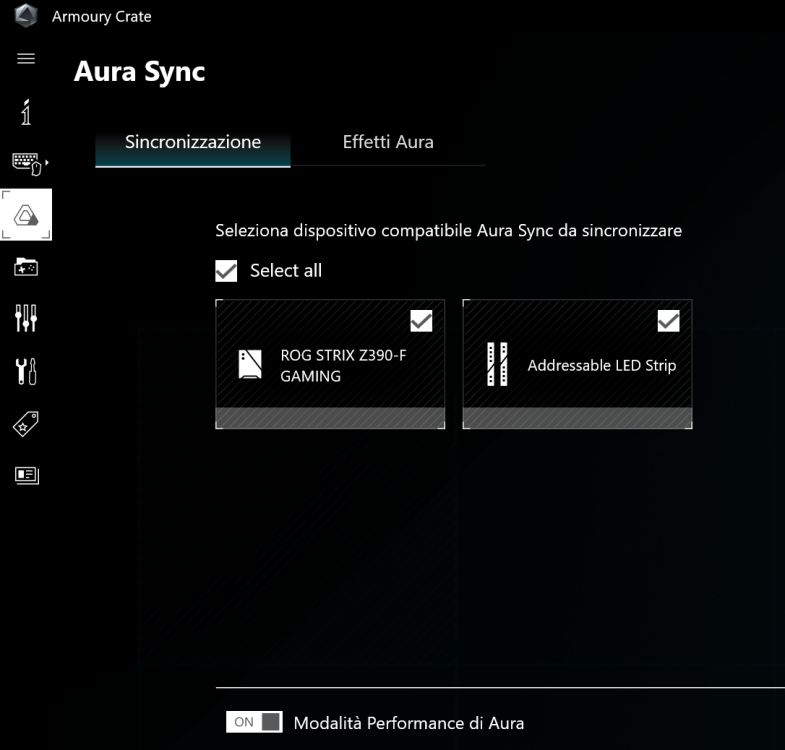Switch to the Effetti Aura tab
This screenshot has width=785, height=750.
pyautogui.click(x=388, y=143)
